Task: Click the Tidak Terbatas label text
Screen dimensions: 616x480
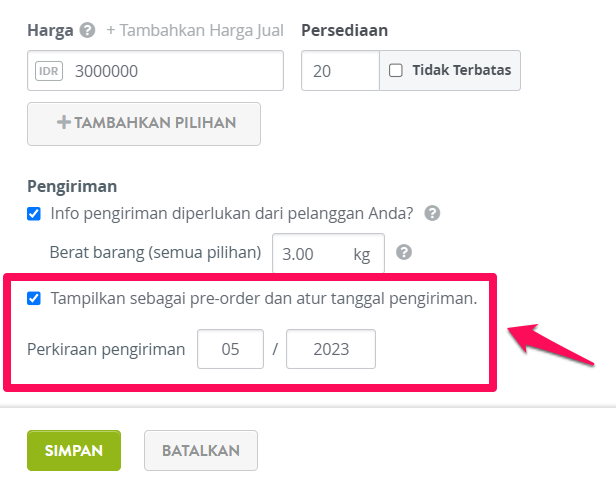Action: point(462,70)
